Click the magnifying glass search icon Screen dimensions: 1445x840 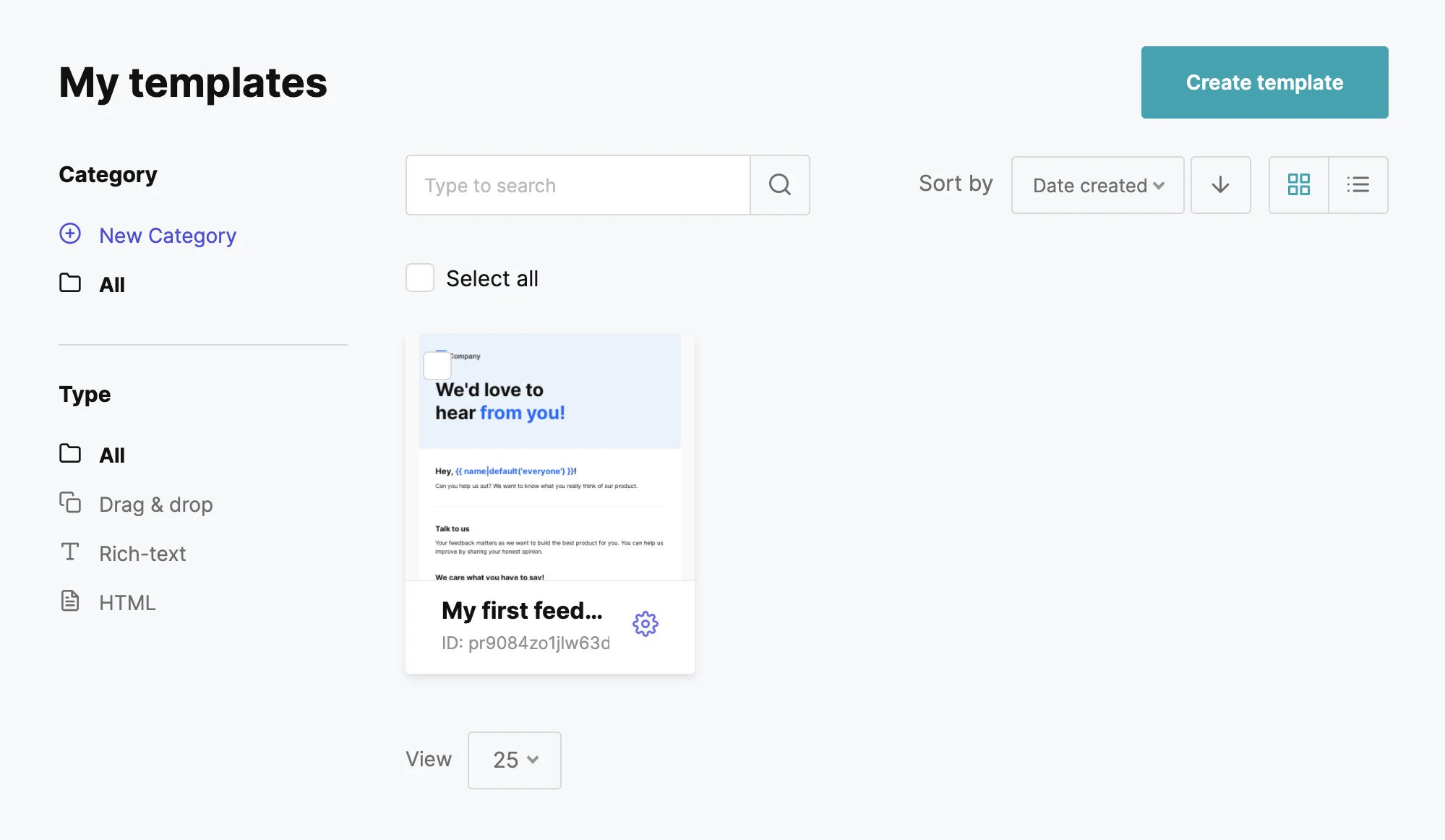pyautogui.click(x=780, y=185)
